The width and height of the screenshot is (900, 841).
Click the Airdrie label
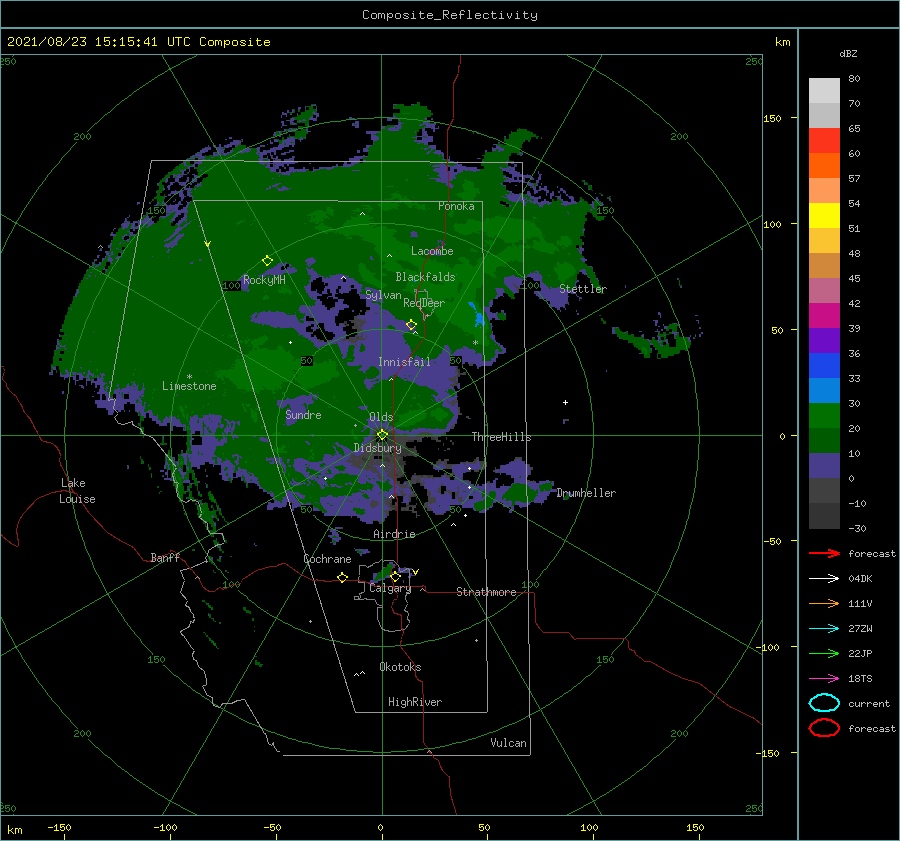pos(394,534)
